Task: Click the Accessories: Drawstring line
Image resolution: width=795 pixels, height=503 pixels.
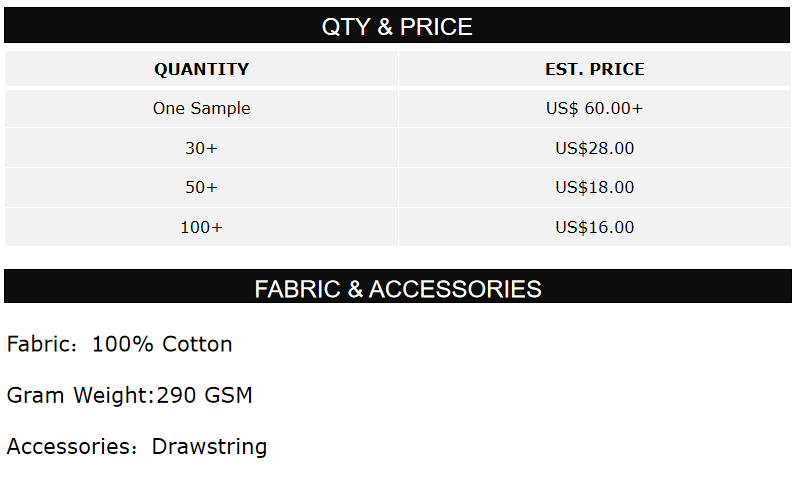Action: click(x=137, y=446)
